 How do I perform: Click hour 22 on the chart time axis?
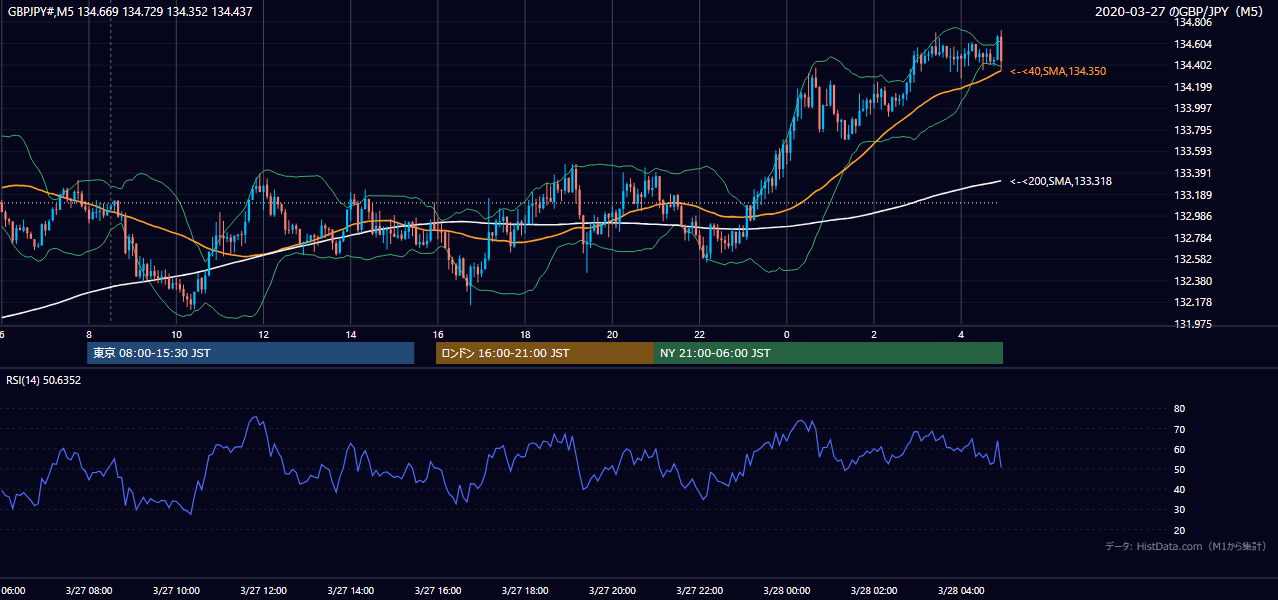pos(699,334)
